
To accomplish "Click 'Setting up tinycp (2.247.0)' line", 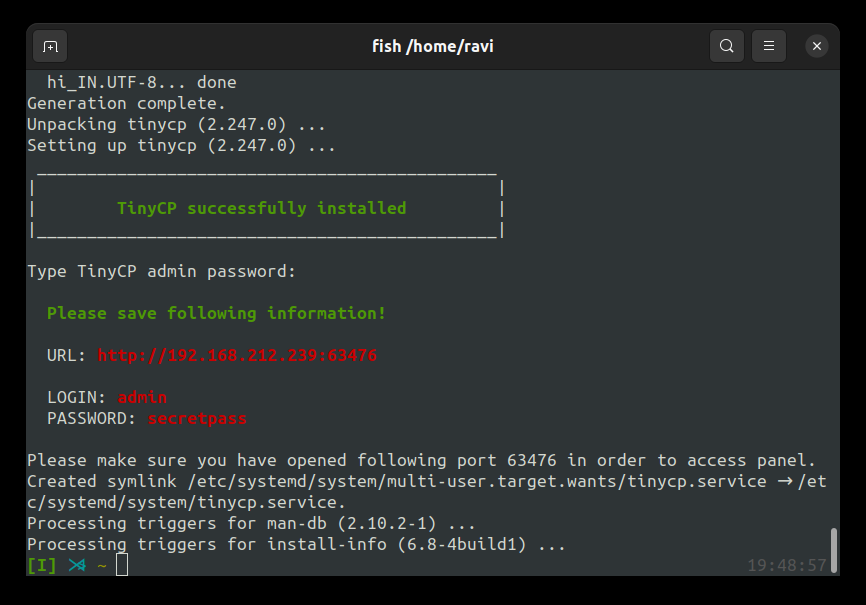I will (x=181, y=146).
